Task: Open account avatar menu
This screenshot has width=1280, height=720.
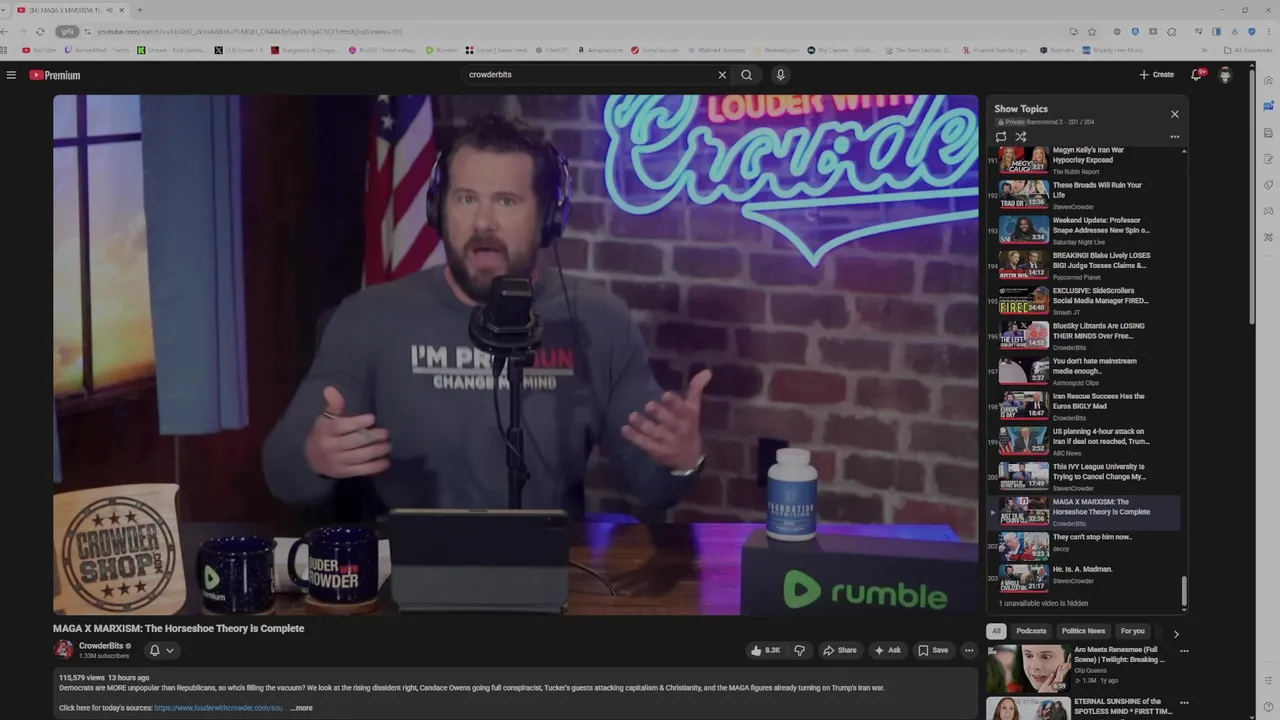Action: 1225,75
